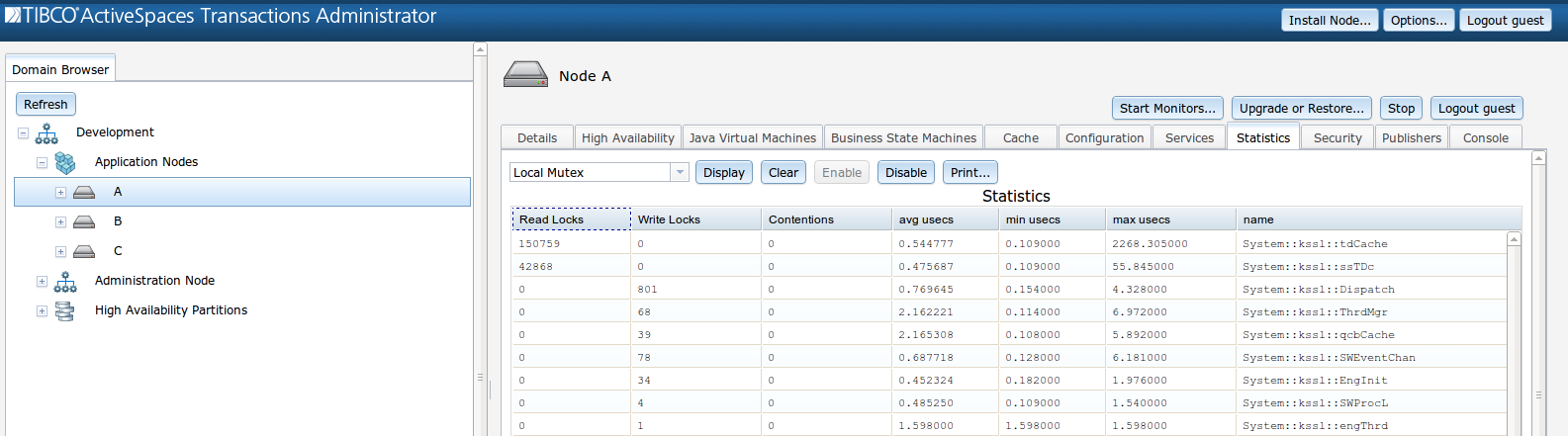Collapse the Development tree node
The width and height of the screenshot is (1568, 436).
[x=23, y=132]
